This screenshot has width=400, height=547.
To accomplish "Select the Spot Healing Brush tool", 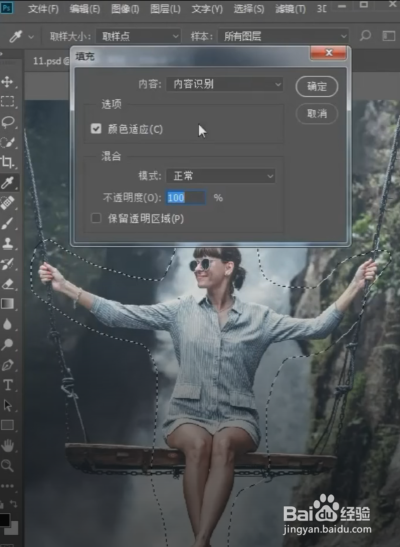I will click(x=7, y=202).
